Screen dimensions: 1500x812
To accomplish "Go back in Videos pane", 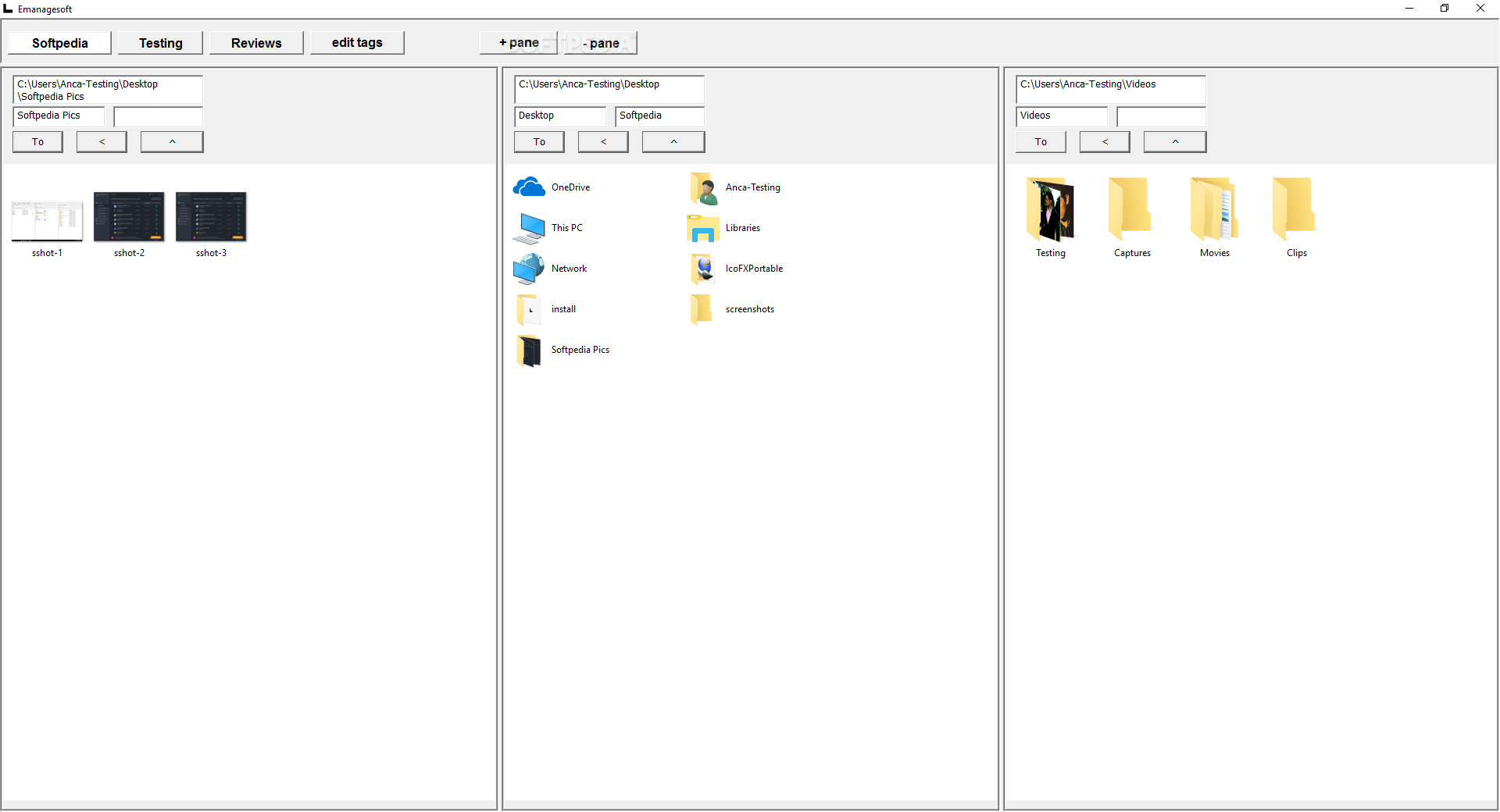I will 1105,142.
